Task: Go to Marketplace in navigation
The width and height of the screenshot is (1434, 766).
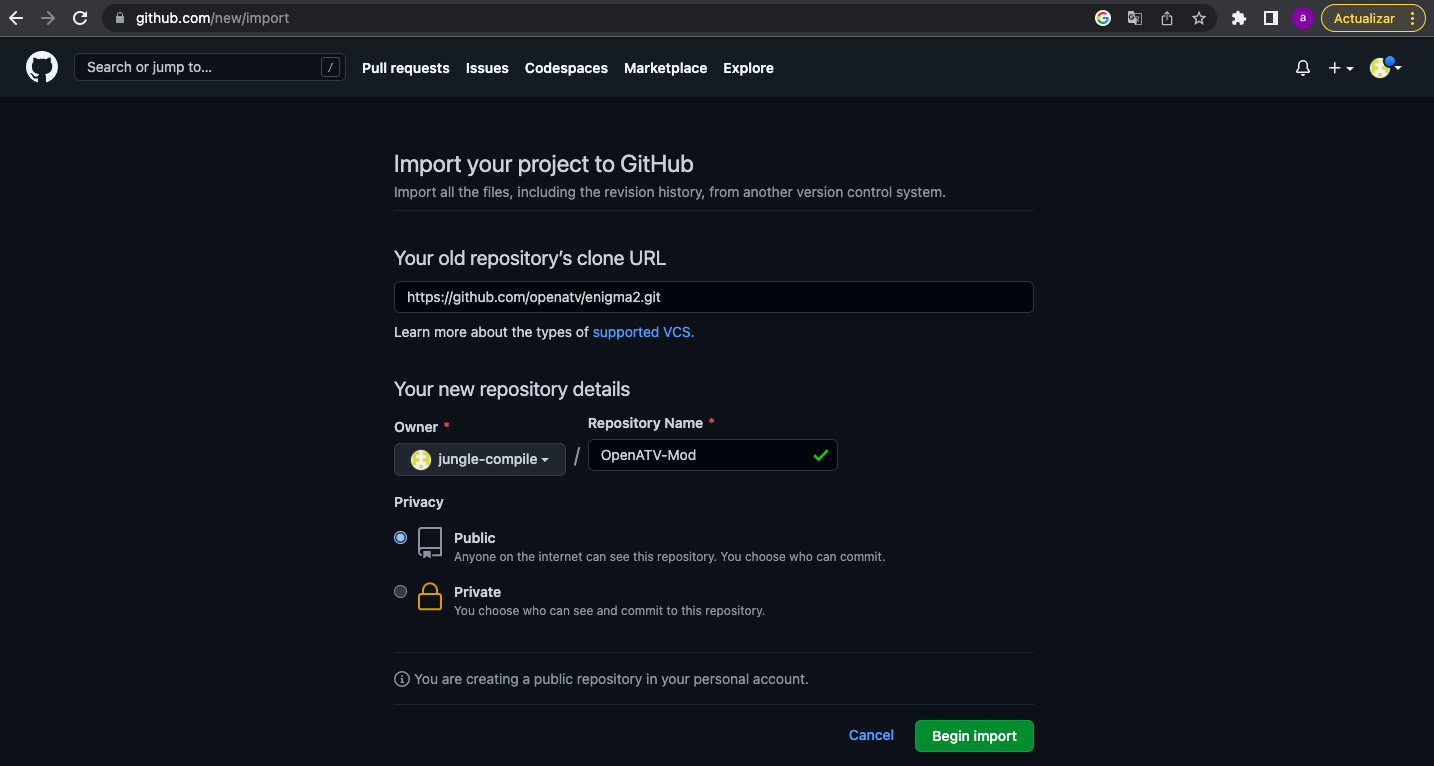Action: 665,68
